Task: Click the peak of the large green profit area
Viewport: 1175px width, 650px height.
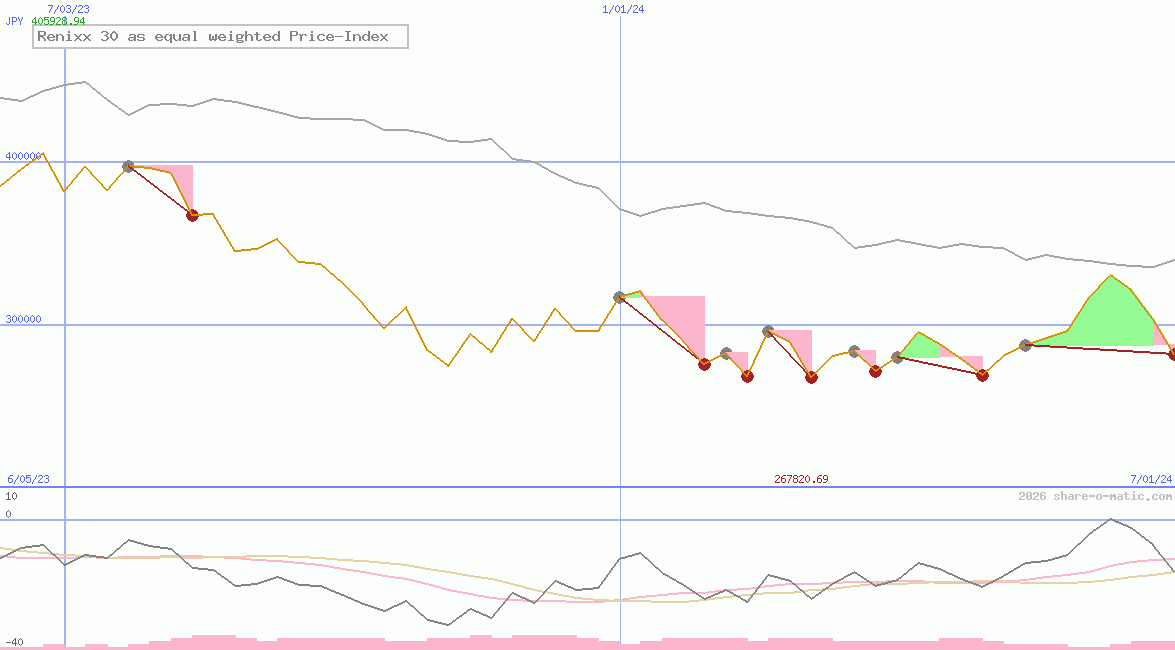Action: tap(1111, 276)
